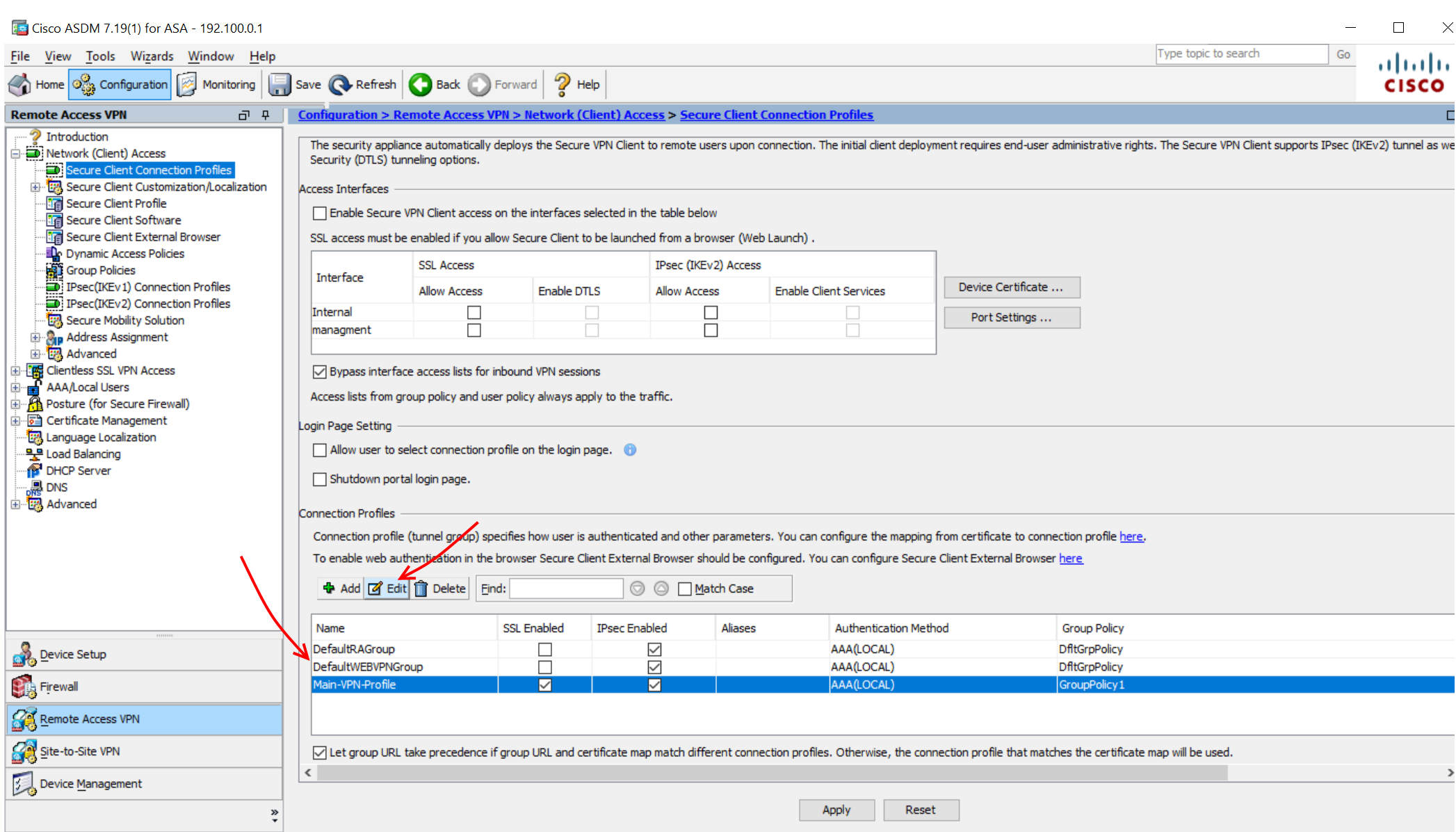Enable Secure VPN Client access checkbox
1456x832 pixels.
(320, 214)
